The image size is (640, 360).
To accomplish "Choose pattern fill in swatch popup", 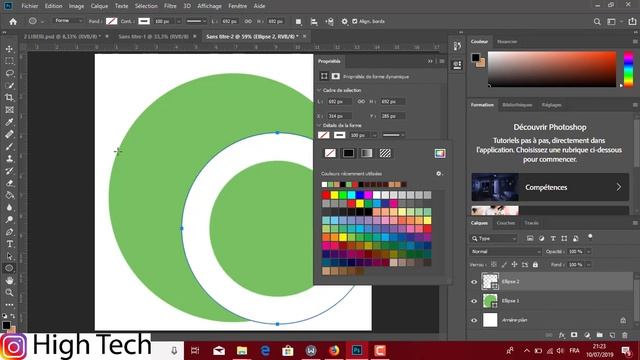I will 385,153.
